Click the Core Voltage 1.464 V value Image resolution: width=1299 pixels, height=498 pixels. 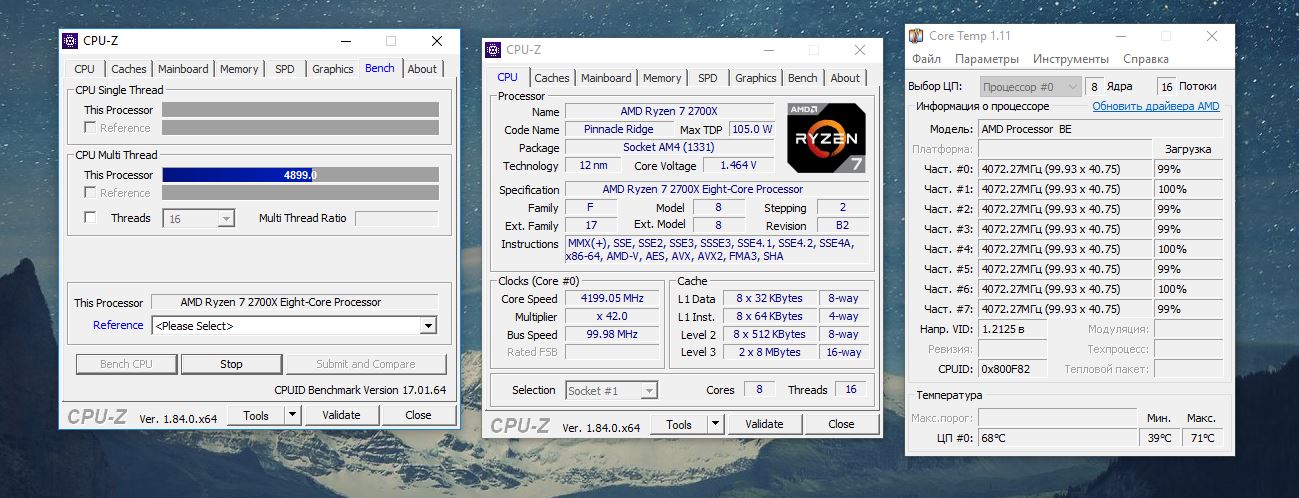point(739,166)
